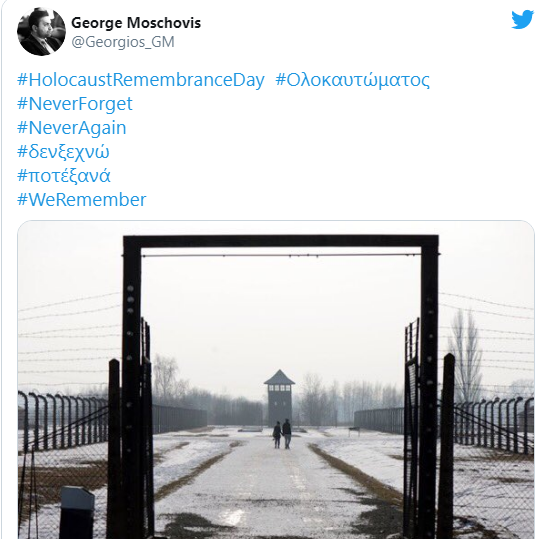Click the open right gate door in photo

coord(412,427)
